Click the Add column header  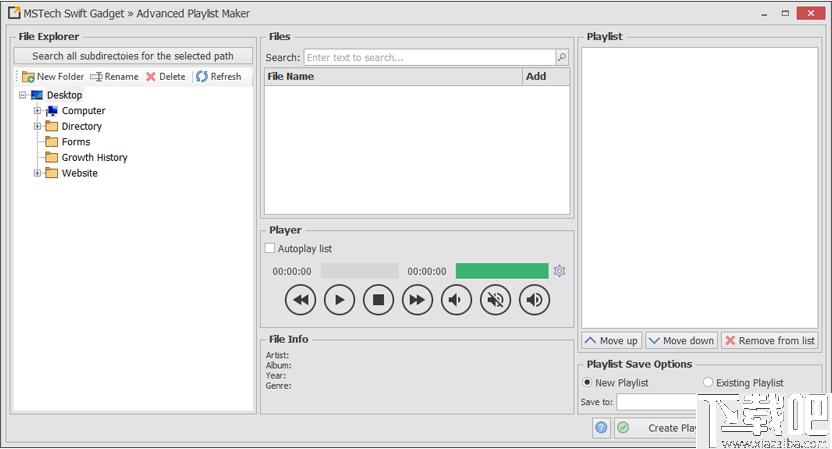pyautogui.click(x=546, y=76)
